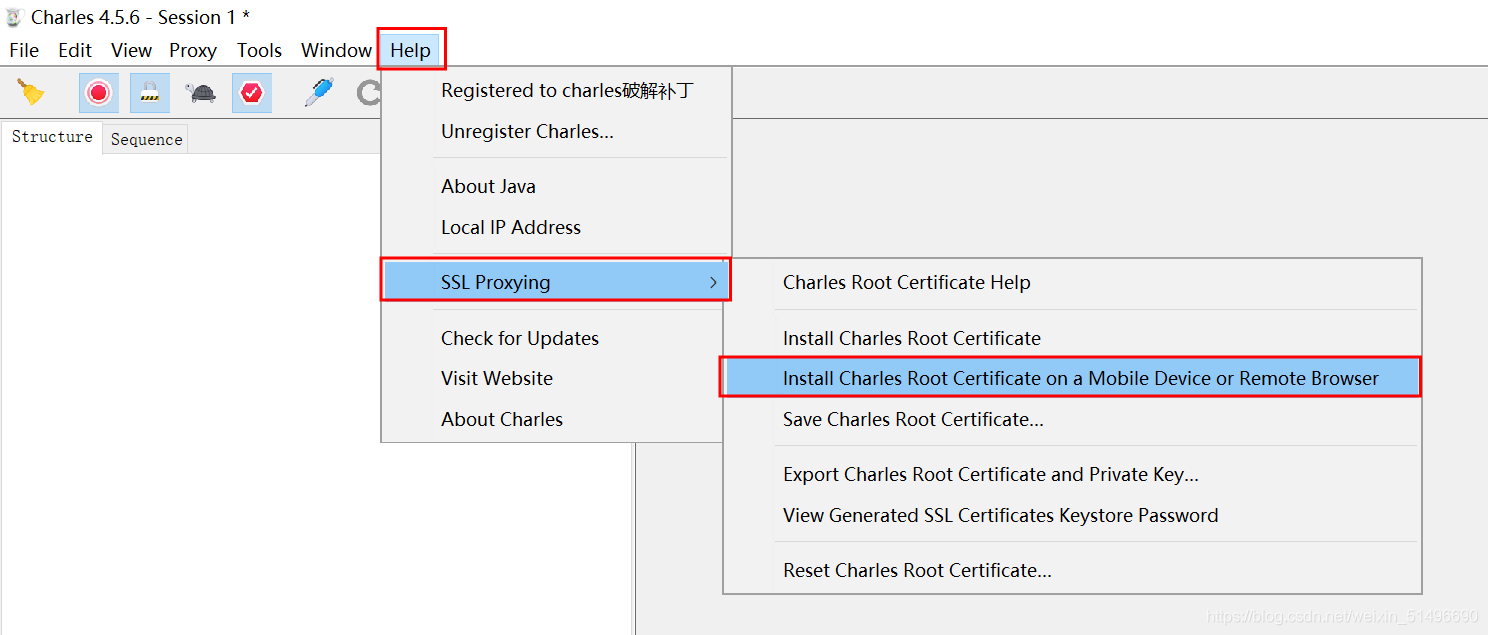Clear the session with the broom icon
Image resolution: width=1488 pixels, height=635 pixels.
31,93
